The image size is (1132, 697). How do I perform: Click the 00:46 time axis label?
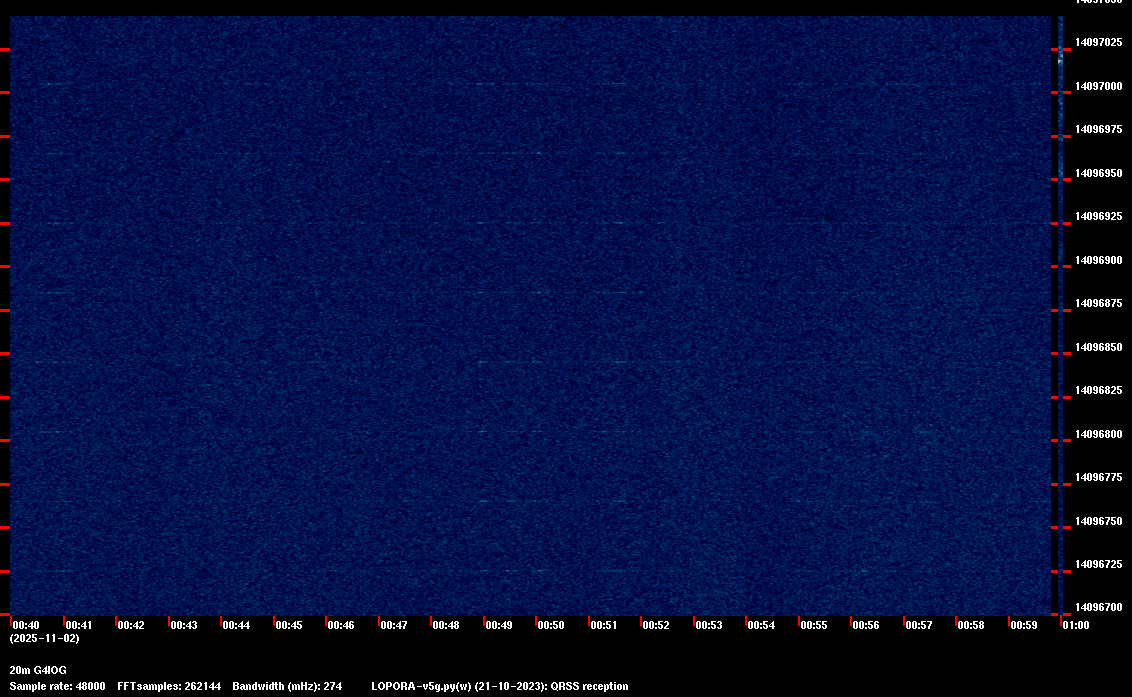tap(341, 625)
